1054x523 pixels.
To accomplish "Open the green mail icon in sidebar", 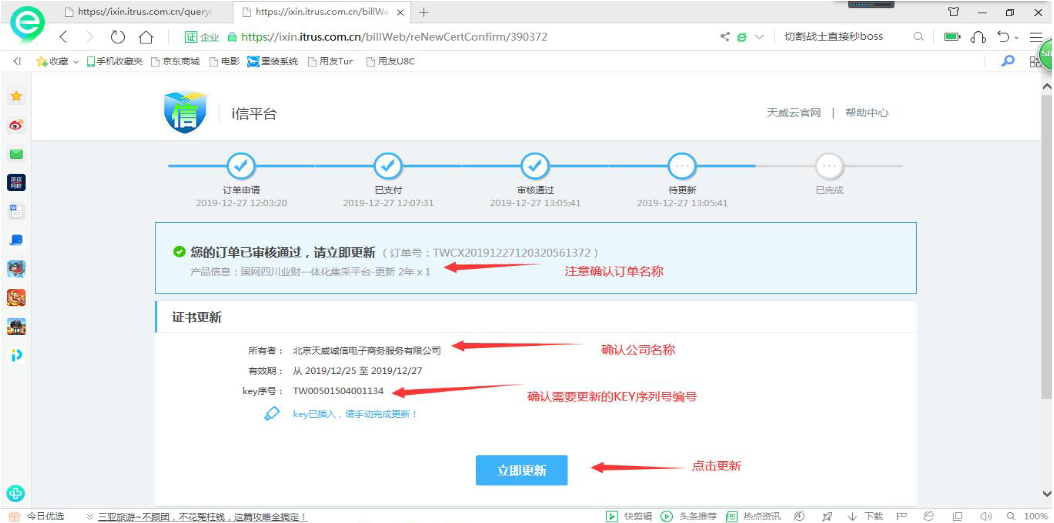I will click(x=16, y=154).
